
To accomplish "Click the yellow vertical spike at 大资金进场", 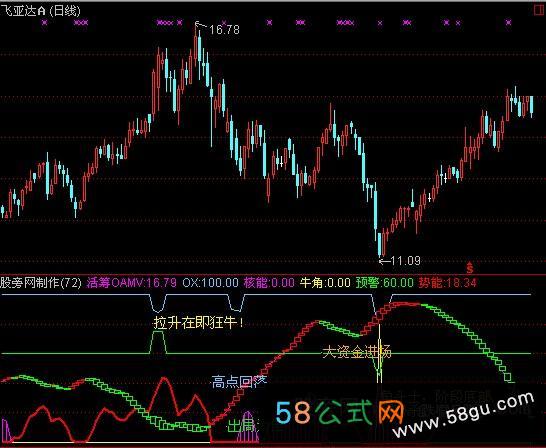I will (379, 354).
